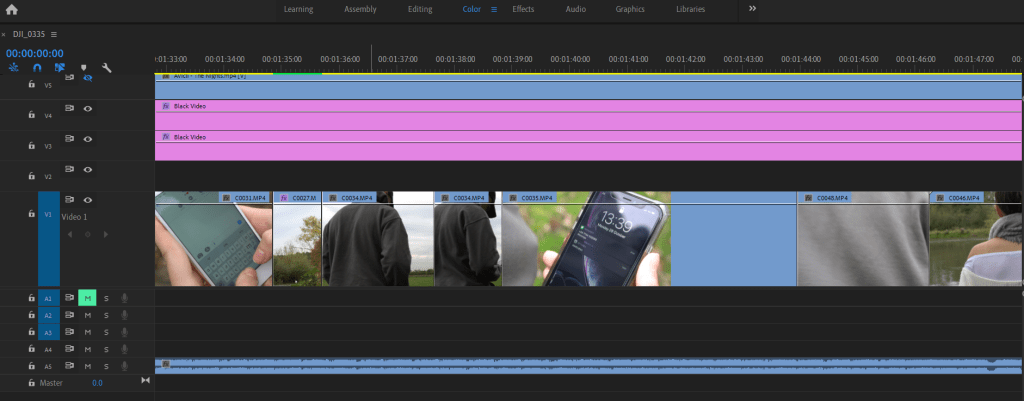Viewport: 1024px width, 401px height.
Task: Enable voice-over record on A1
Action: [x=125, y=298]
